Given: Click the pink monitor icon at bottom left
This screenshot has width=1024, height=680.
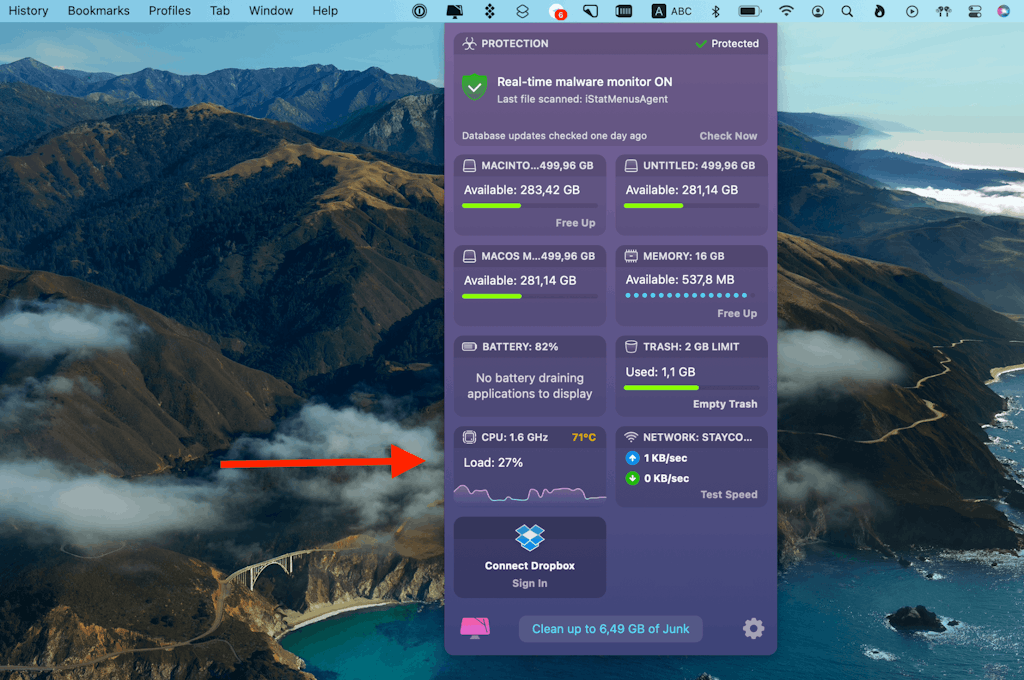Looking at the screenshot, I should (475, 628).
